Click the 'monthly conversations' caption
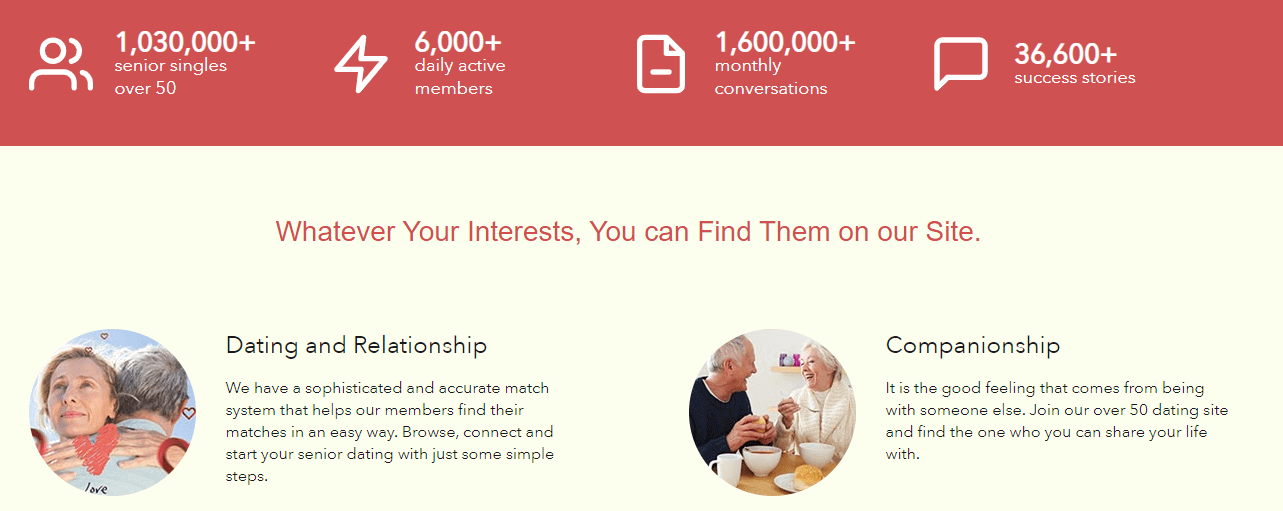This screenshot has height=511, width=1283. click(771, 77)
